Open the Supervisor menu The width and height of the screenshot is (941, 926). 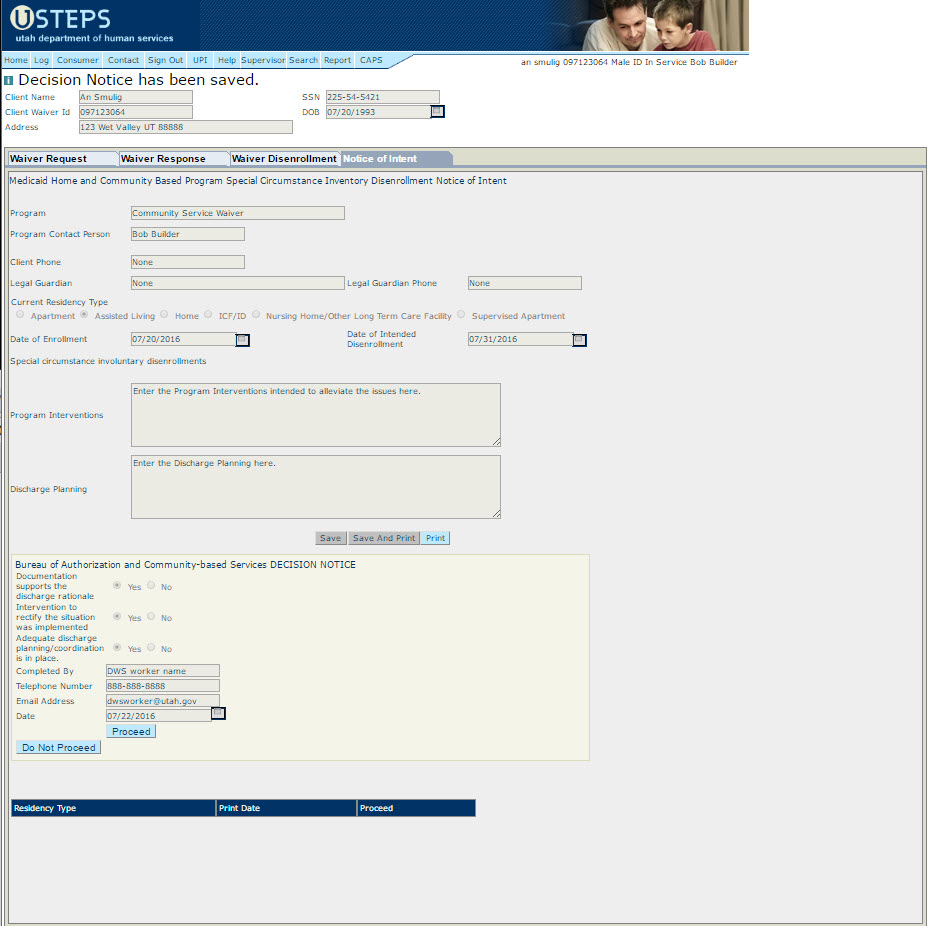click(263, 60)
